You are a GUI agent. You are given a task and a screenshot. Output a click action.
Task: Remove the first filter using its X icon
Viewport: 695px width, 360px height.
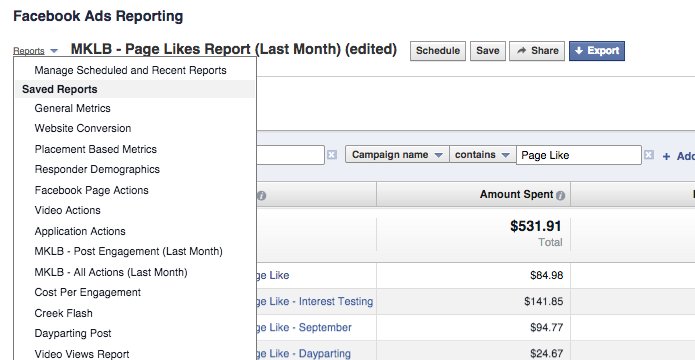[332, 155]
